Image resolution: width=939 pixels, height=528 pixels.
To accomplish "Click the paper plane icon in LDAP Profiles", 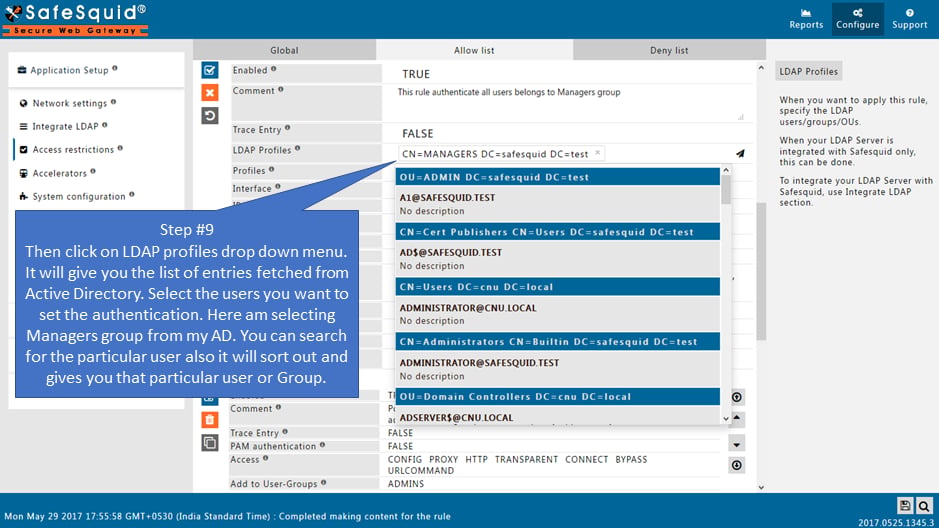I will [x=740, y=153].
